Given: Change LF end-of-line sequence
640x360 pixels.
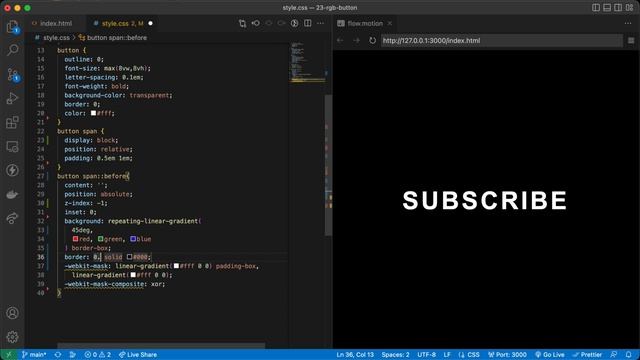Looking at the screenshot, I should (447, 355).
